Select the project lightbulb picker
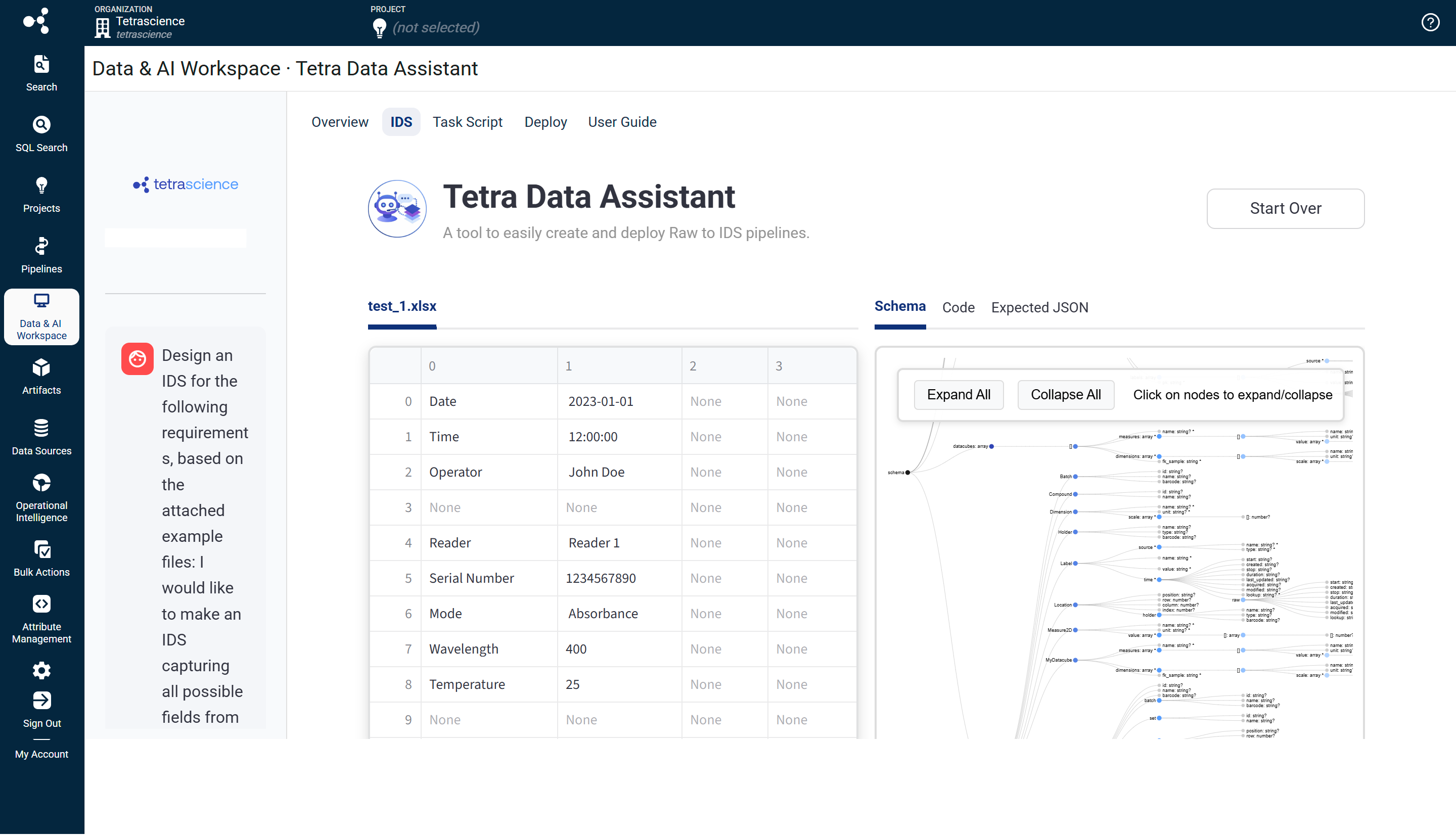Viewport: 1456px width, 835px height. pos(379,27)
